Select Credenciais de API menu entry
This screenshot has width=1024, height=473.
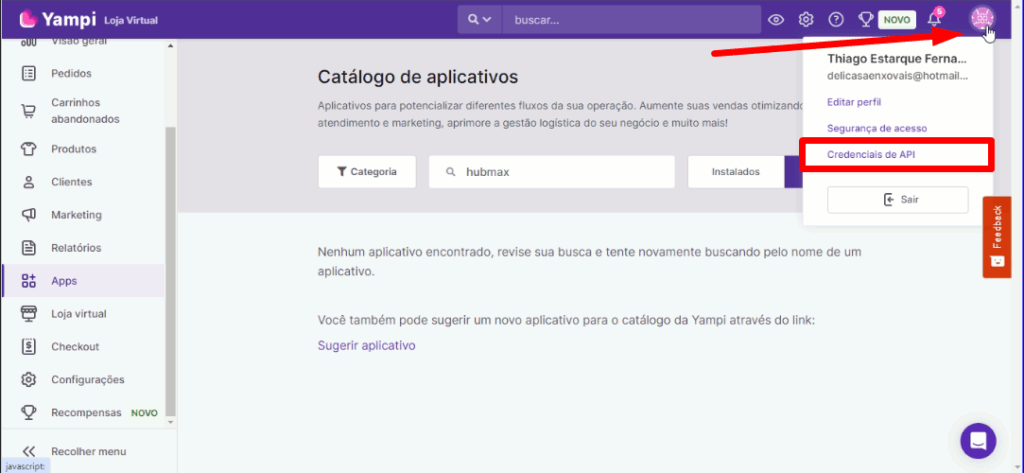[x=871, y=155]
